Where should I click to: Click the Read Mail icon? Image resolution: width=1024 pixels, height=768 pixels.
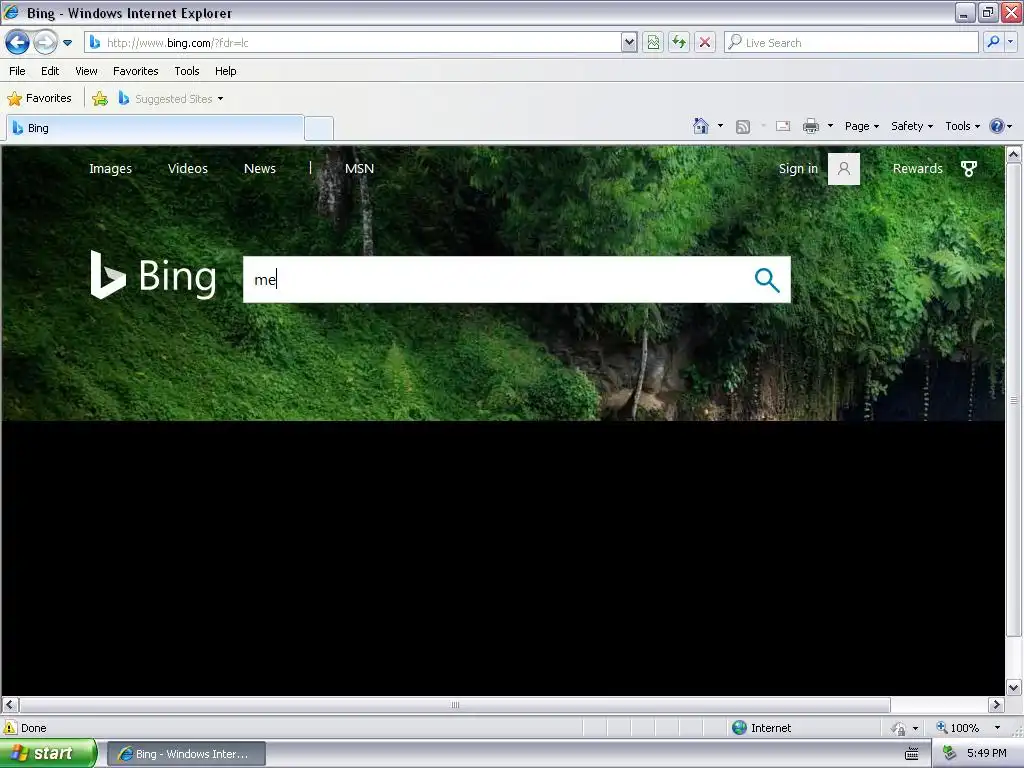pyautogui.click(x=783, y=126)
